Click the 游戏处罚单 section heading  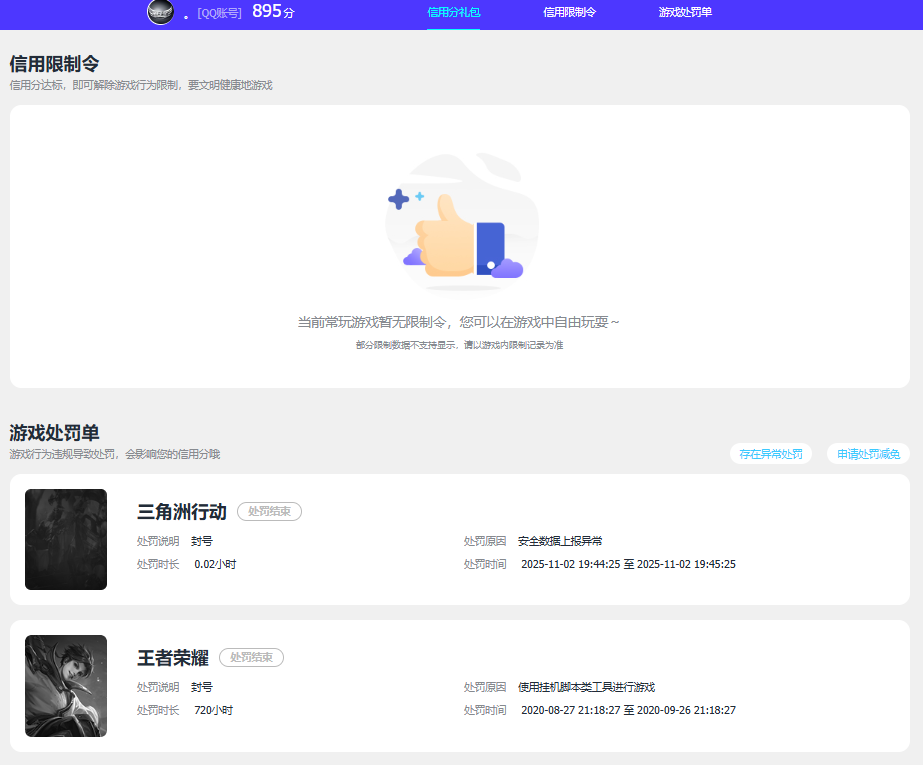coord(54,433)
